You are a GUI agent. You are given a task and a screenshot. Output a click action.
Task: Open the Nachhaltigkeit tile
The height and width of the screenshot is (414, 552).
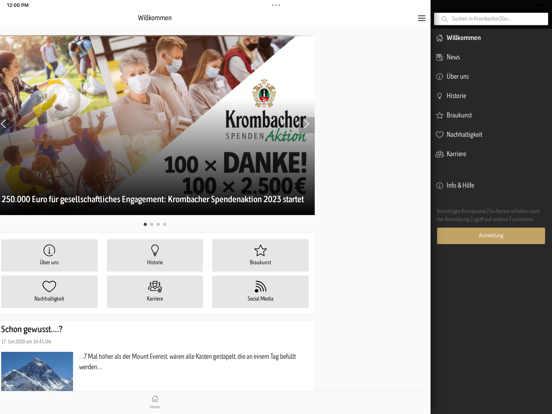coord(49,291)
